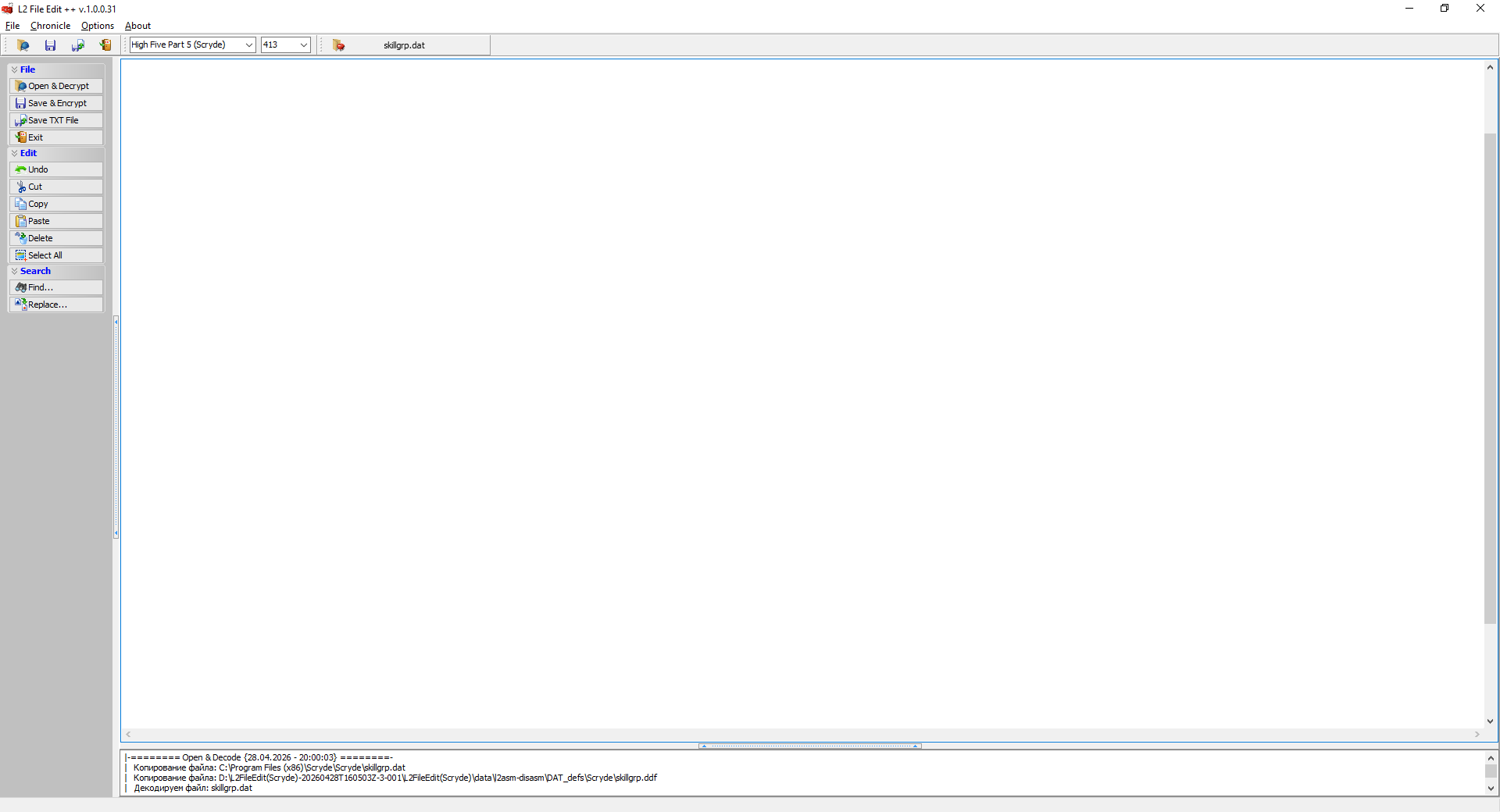This screenshot has width=1500, height=812.
Task: Click the file icon beside skillgrp.dat
Action: [x=338, y=45]
